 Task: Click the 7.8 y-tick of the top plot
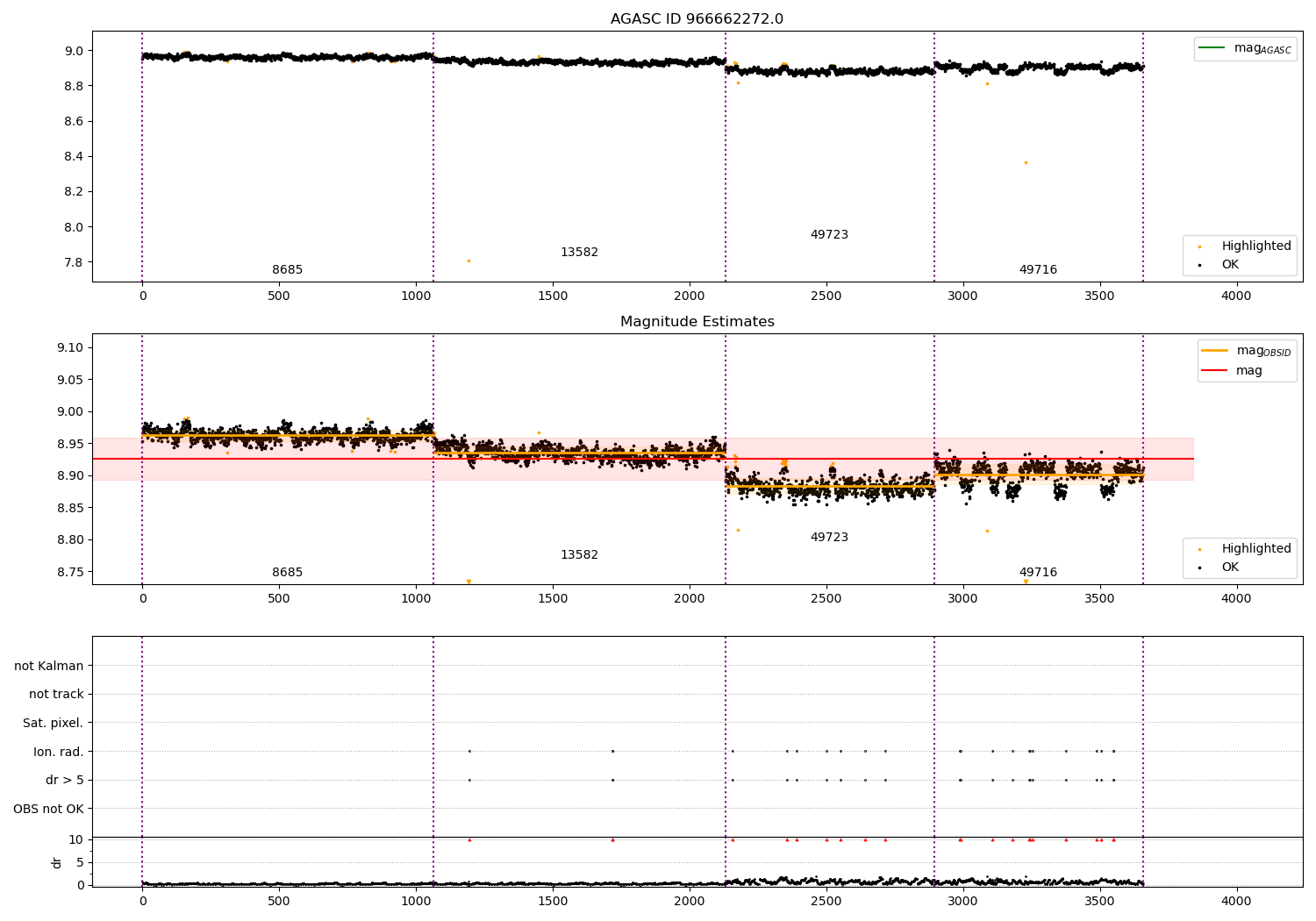(74, 262)
